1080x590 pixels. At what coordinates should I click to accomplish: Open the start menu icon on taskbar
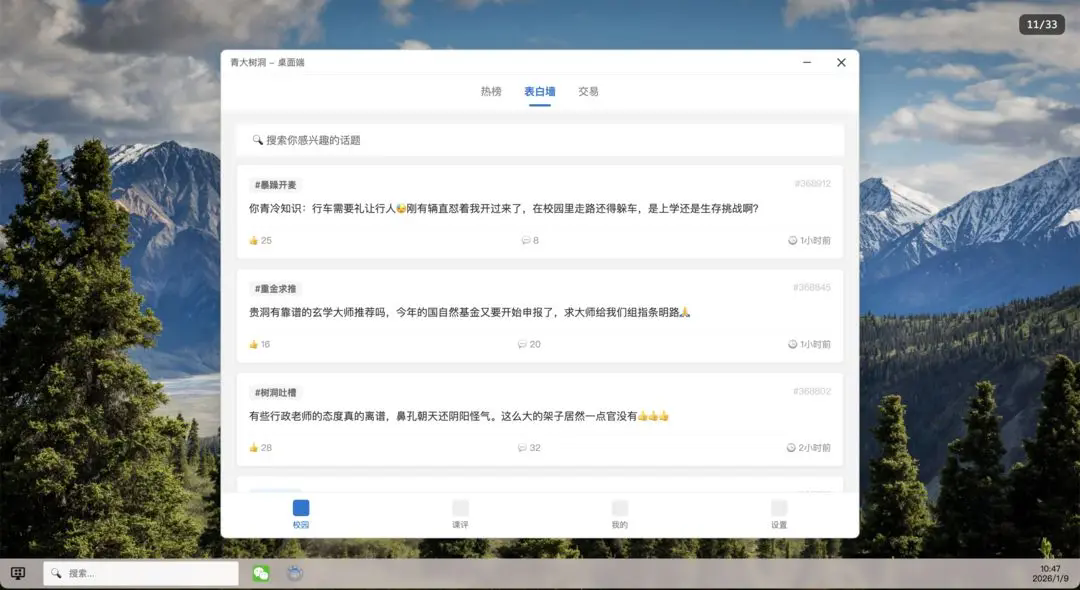pos(17,572)
